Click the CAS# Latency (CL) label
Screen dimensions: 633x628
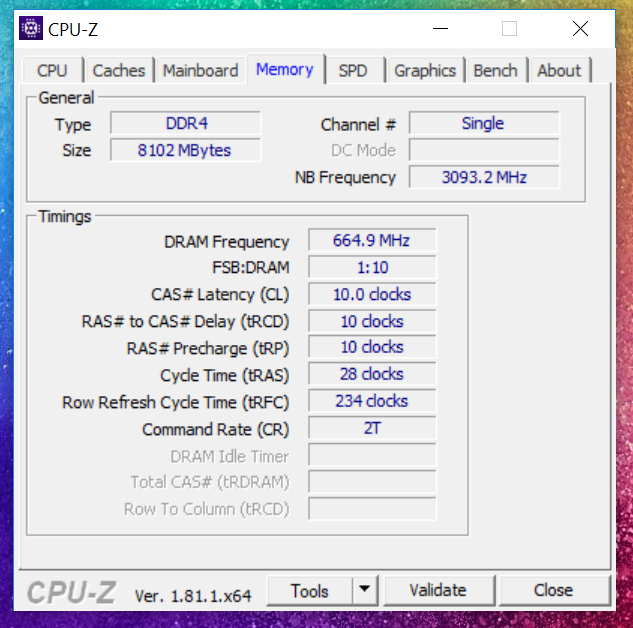point(220,295)
